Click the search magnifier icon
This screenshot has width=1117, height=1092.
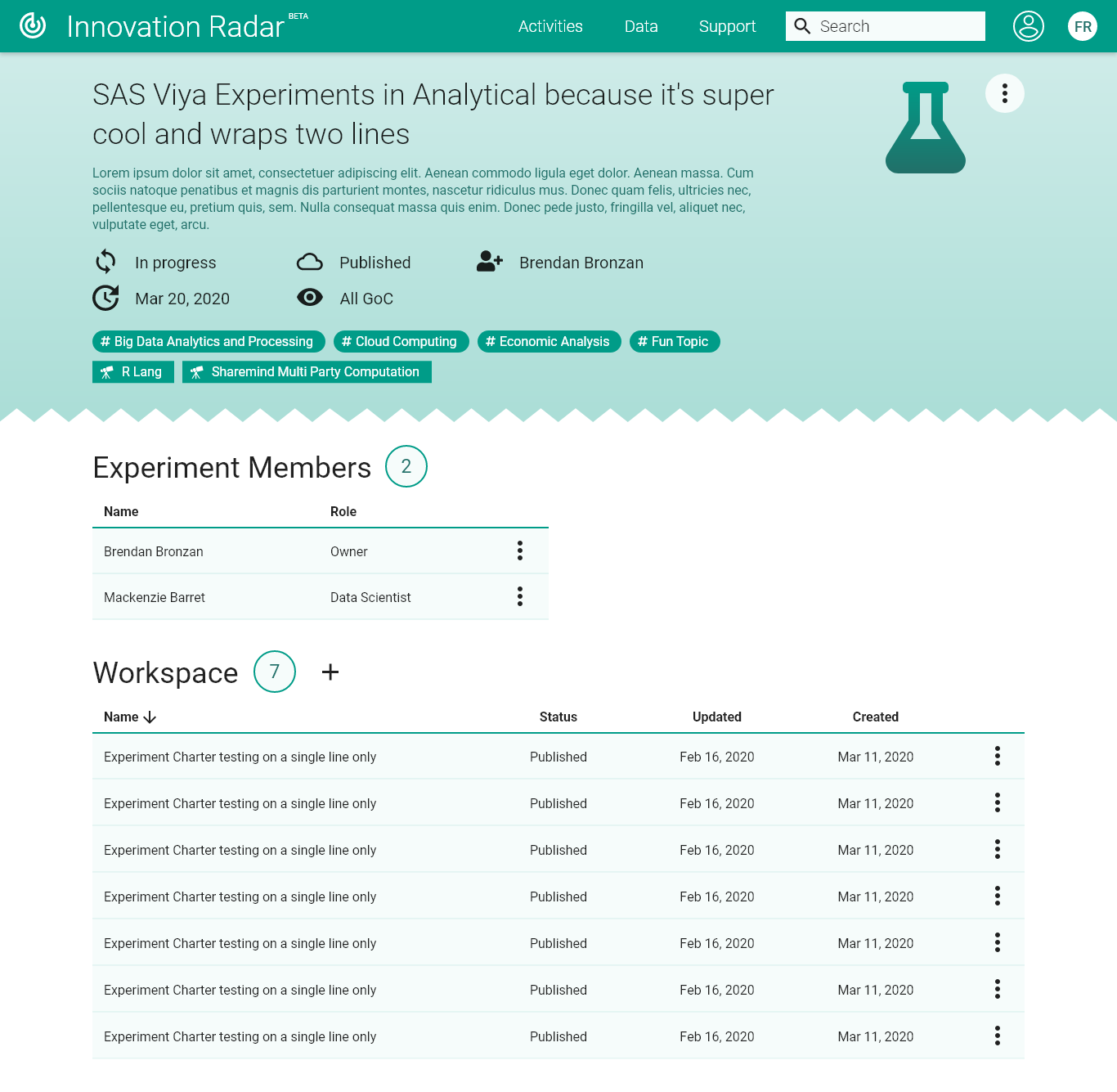coord(803,26)
